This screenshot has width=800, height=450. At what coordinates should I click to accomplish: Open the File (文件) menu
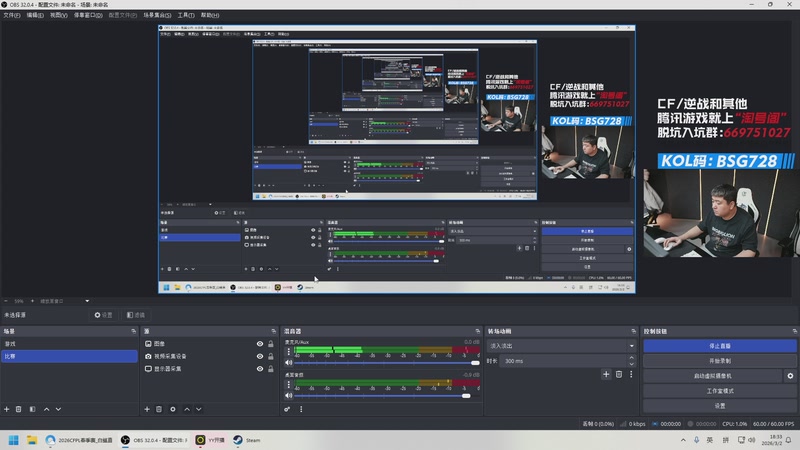tap(12, 15)
